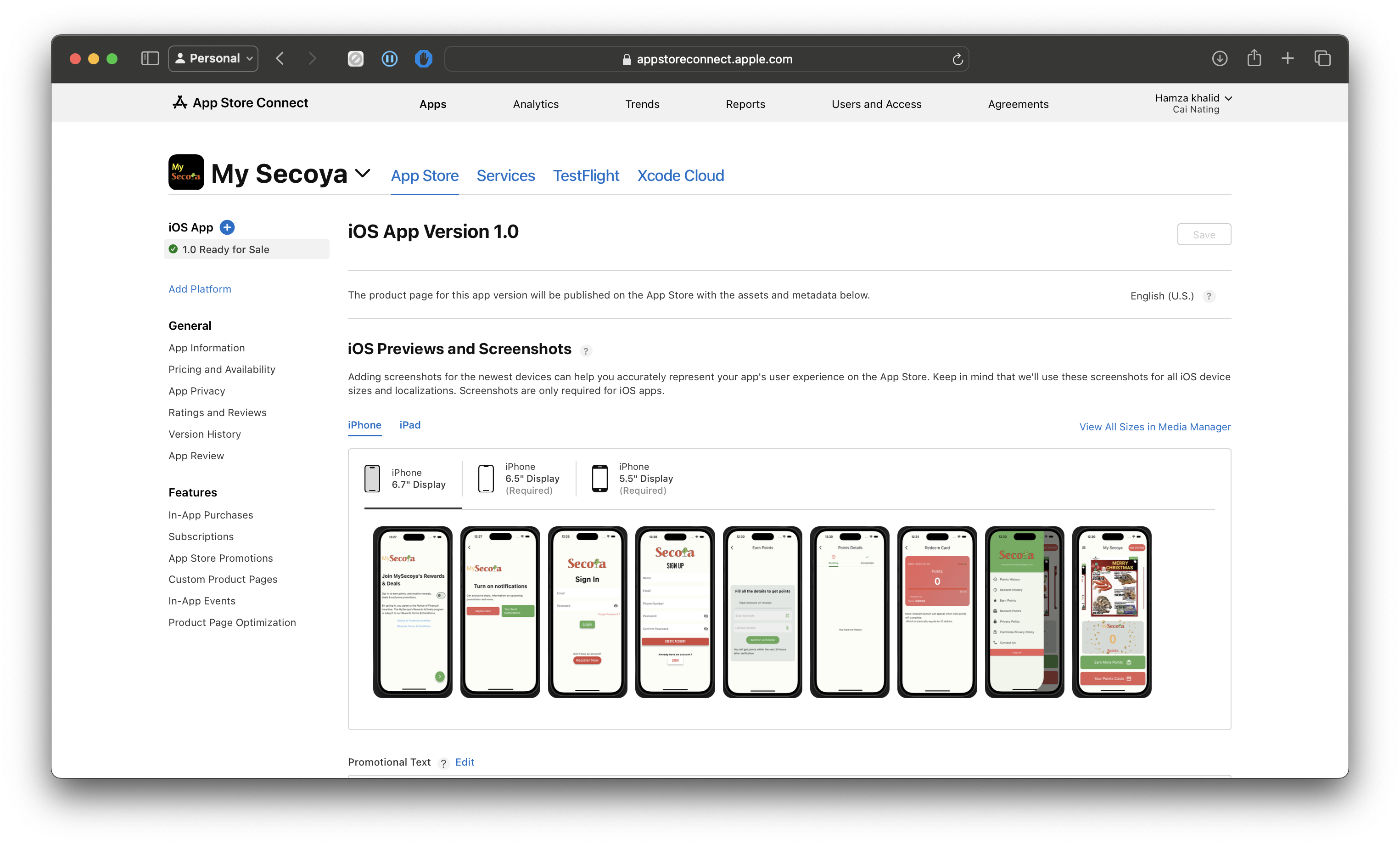This screenshot has width=1400, height=846.
Task: Go forward with the forward arrow
Action: [312, 59]
